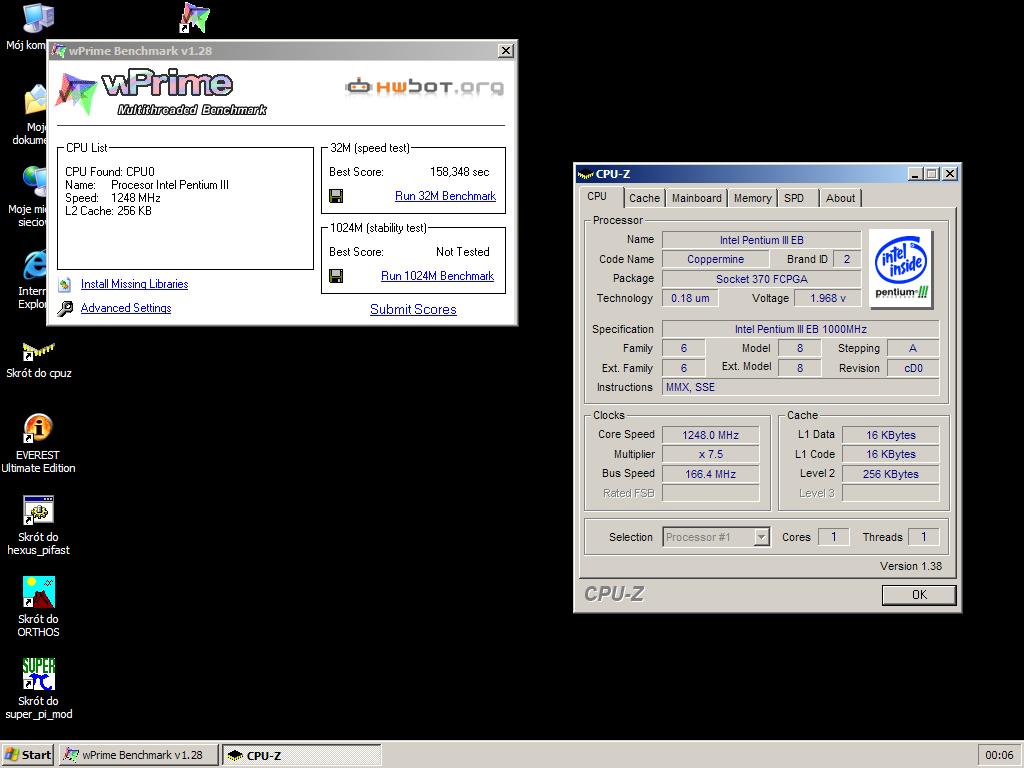This screenshot has width=1024, height=768.
Task: Click the Intel Inside Pentium III logo
Action: [x=901, y=268]
